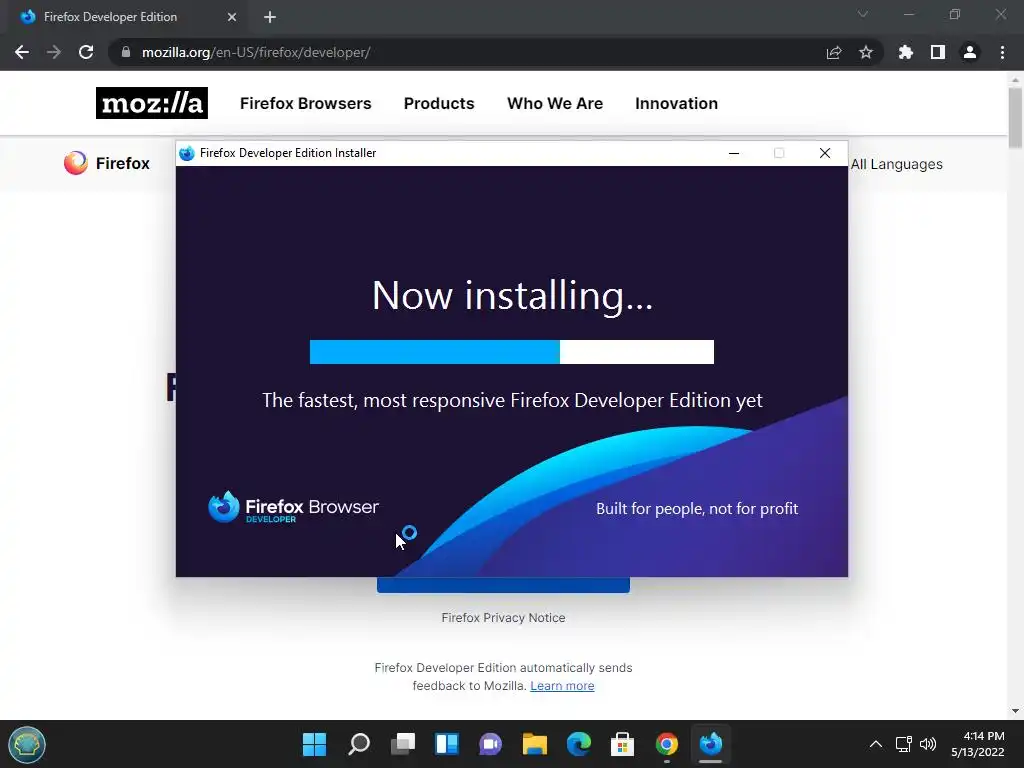Open the Products menu

(x=439, y=103)
